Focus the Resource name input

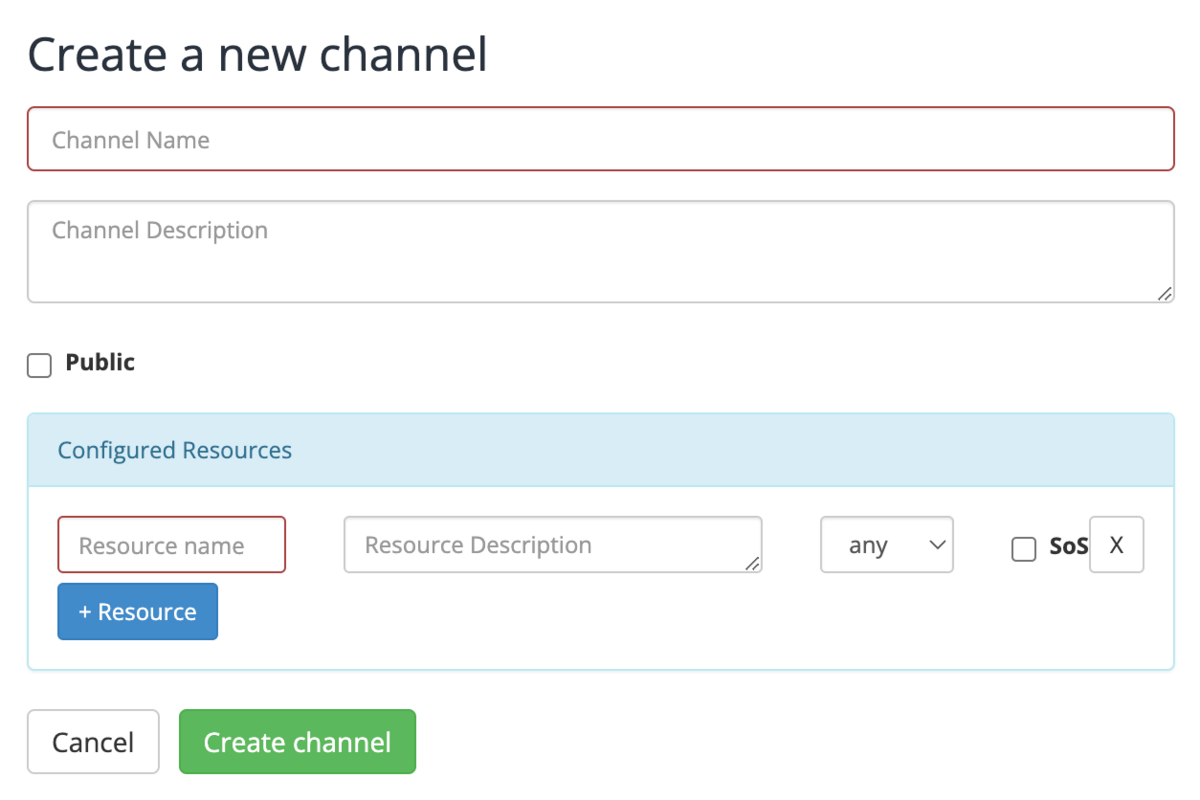pyautogui.click(x=171, y=545)
